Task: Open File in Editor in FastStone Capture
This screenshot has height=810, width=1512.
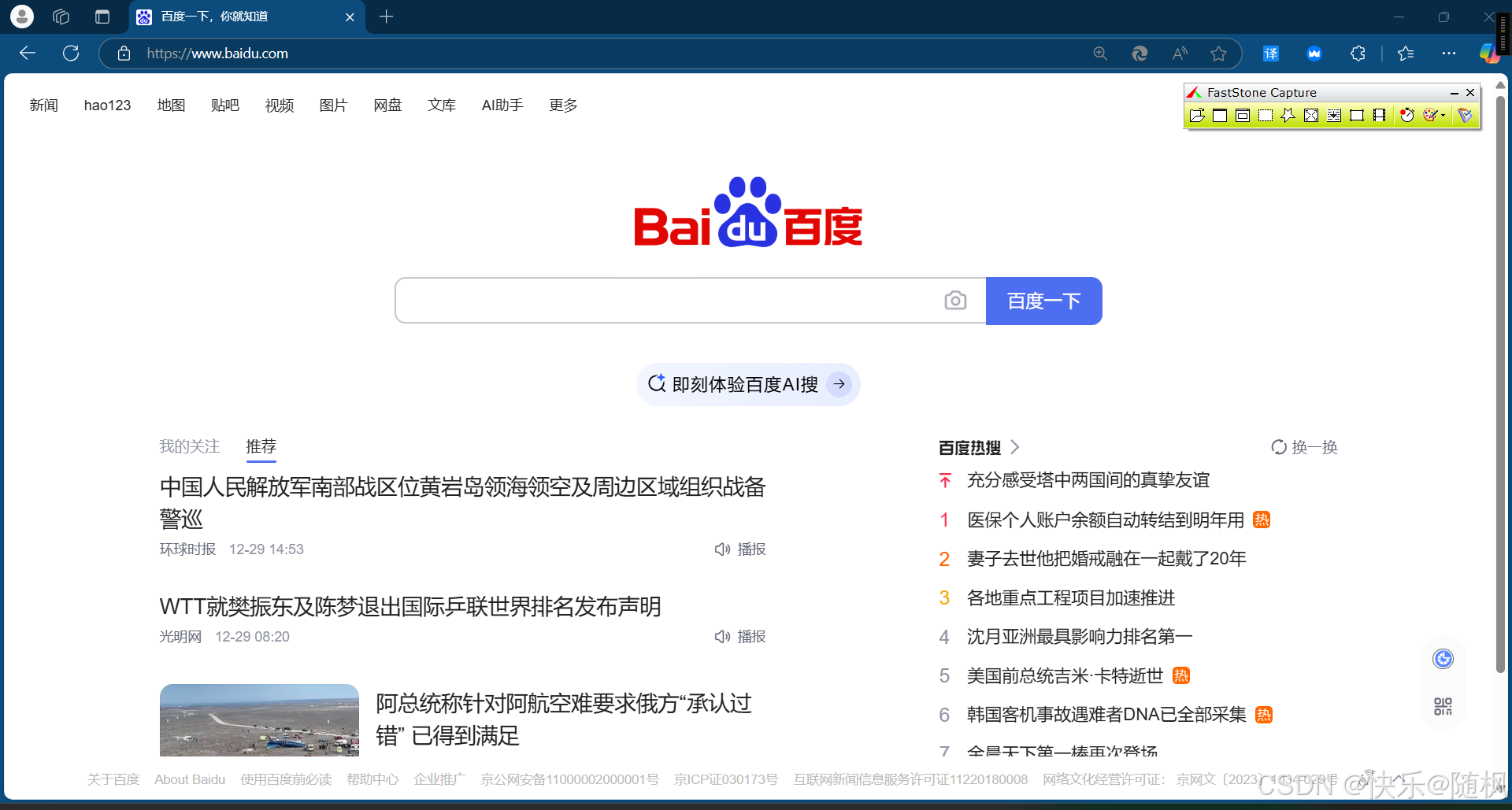Action: click(1197, 116)
